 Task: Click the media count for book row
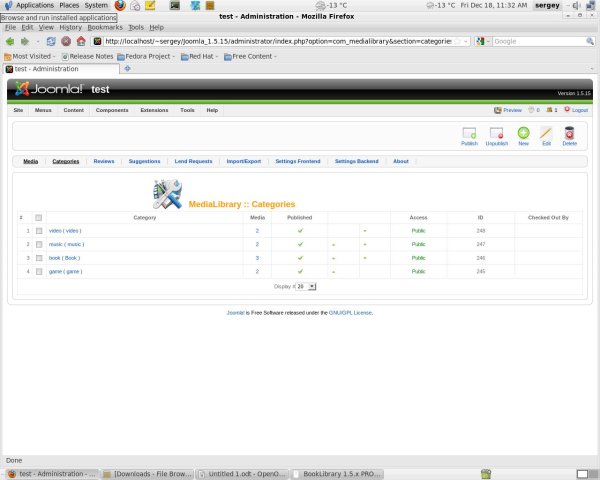(257, 258)
